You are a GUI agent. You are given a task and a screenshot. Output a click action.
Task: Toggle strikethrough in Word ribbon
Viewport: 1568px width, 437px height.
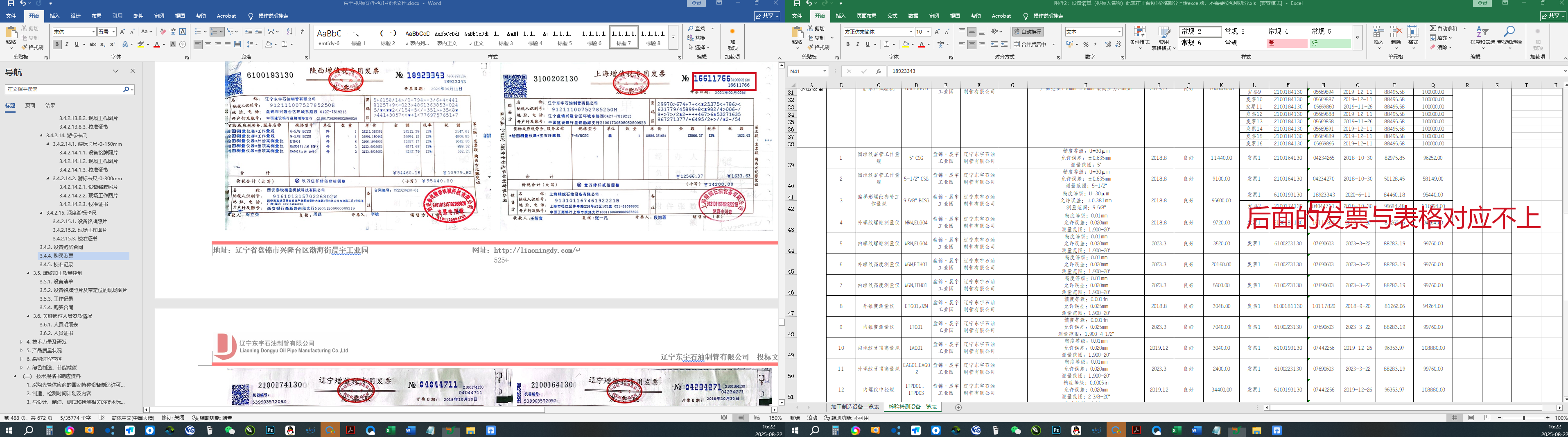[93, 44]
